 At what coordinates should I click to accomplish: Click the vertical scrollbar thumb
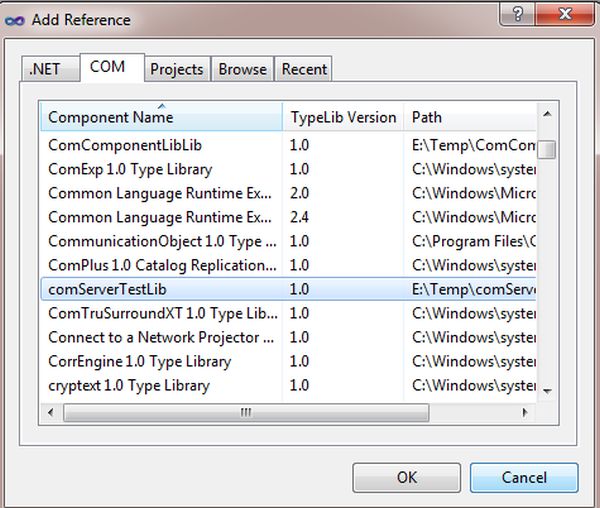coord(548,150)
